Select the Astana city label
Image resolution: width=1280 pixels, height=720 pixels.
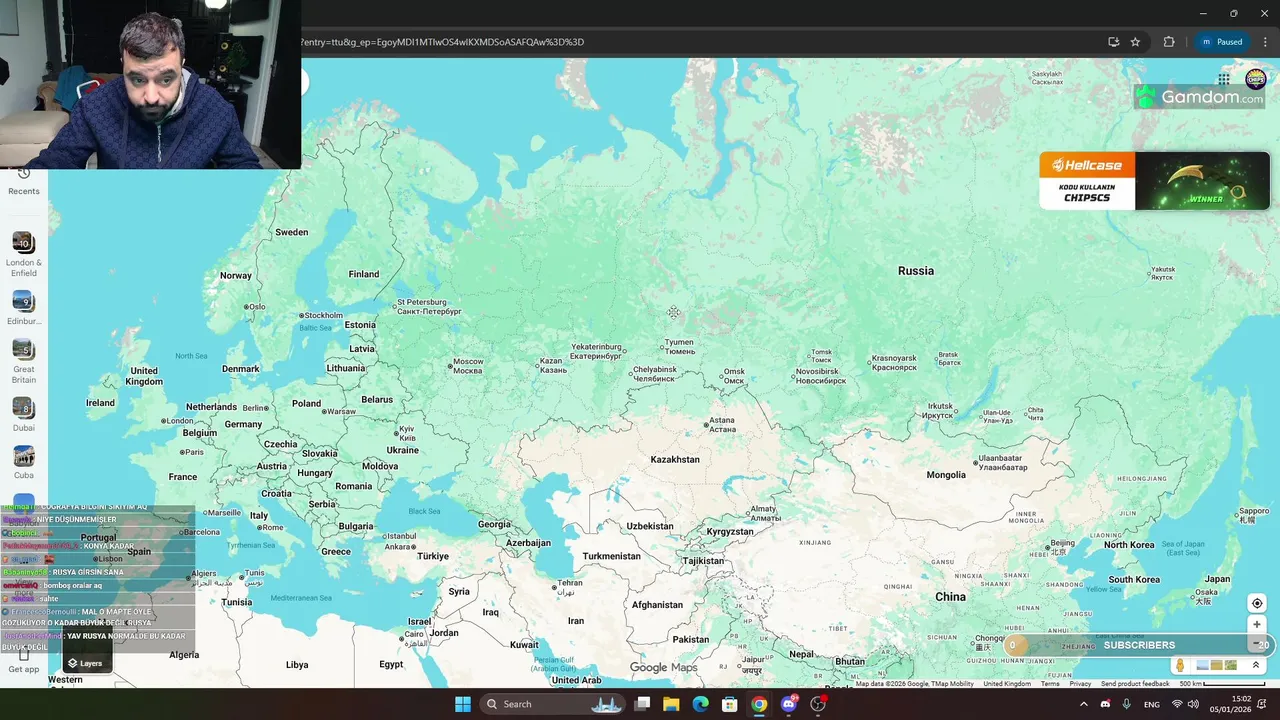click(721, 424)
